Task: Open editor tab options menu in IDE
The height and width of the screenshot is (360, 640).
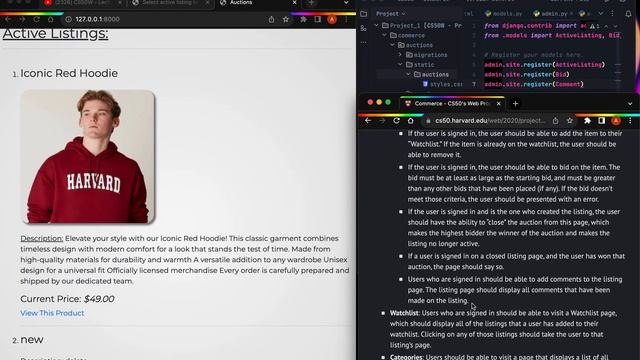Action: [x=612, y=14]
